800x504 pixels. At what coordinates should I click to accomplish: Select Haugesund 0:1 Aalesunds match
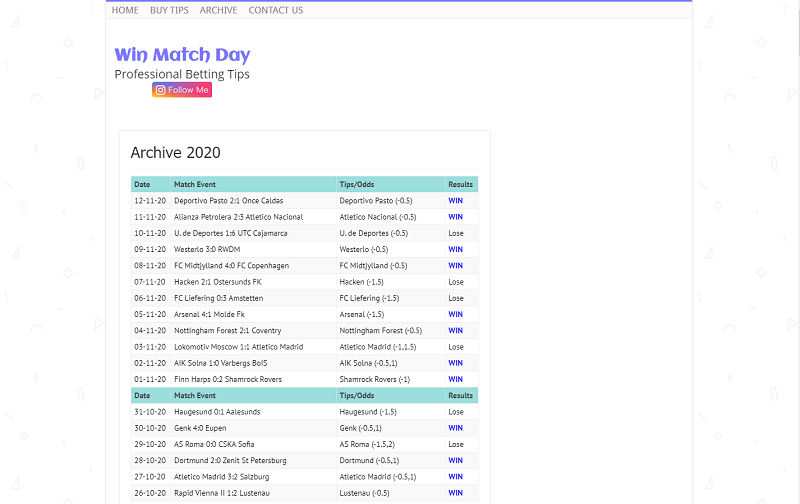217,412
